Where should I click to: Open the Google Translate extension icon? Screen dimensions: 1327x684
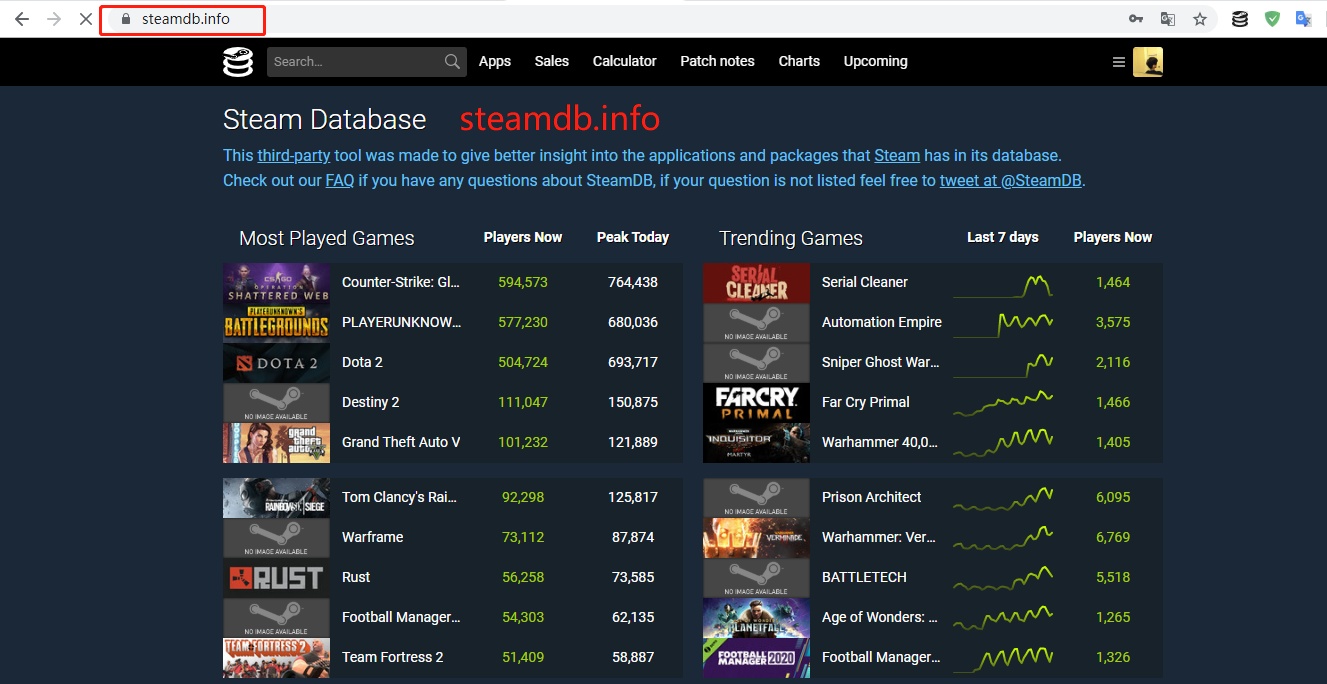(1303, 19)
